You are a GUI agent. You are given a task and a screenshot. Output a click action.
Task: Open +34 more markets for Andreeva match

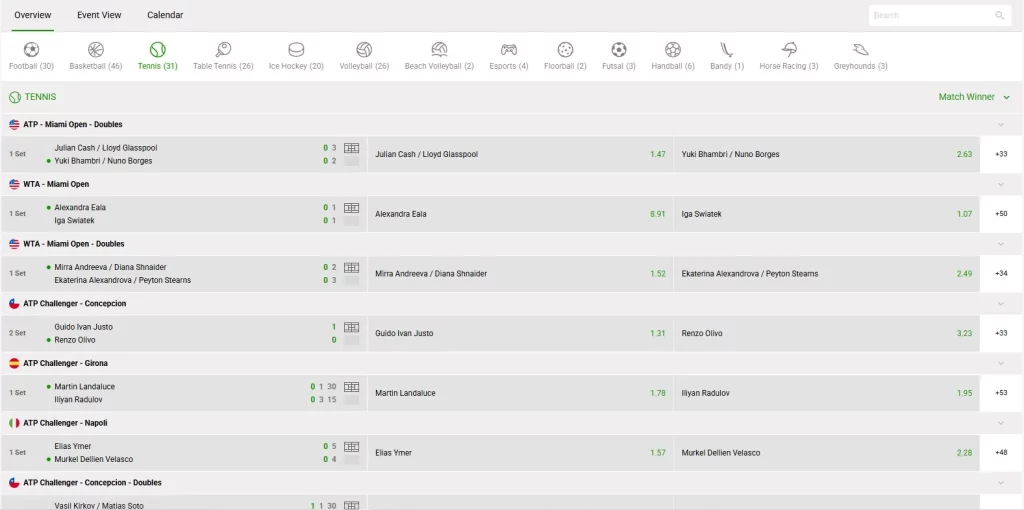point(1001,274)
